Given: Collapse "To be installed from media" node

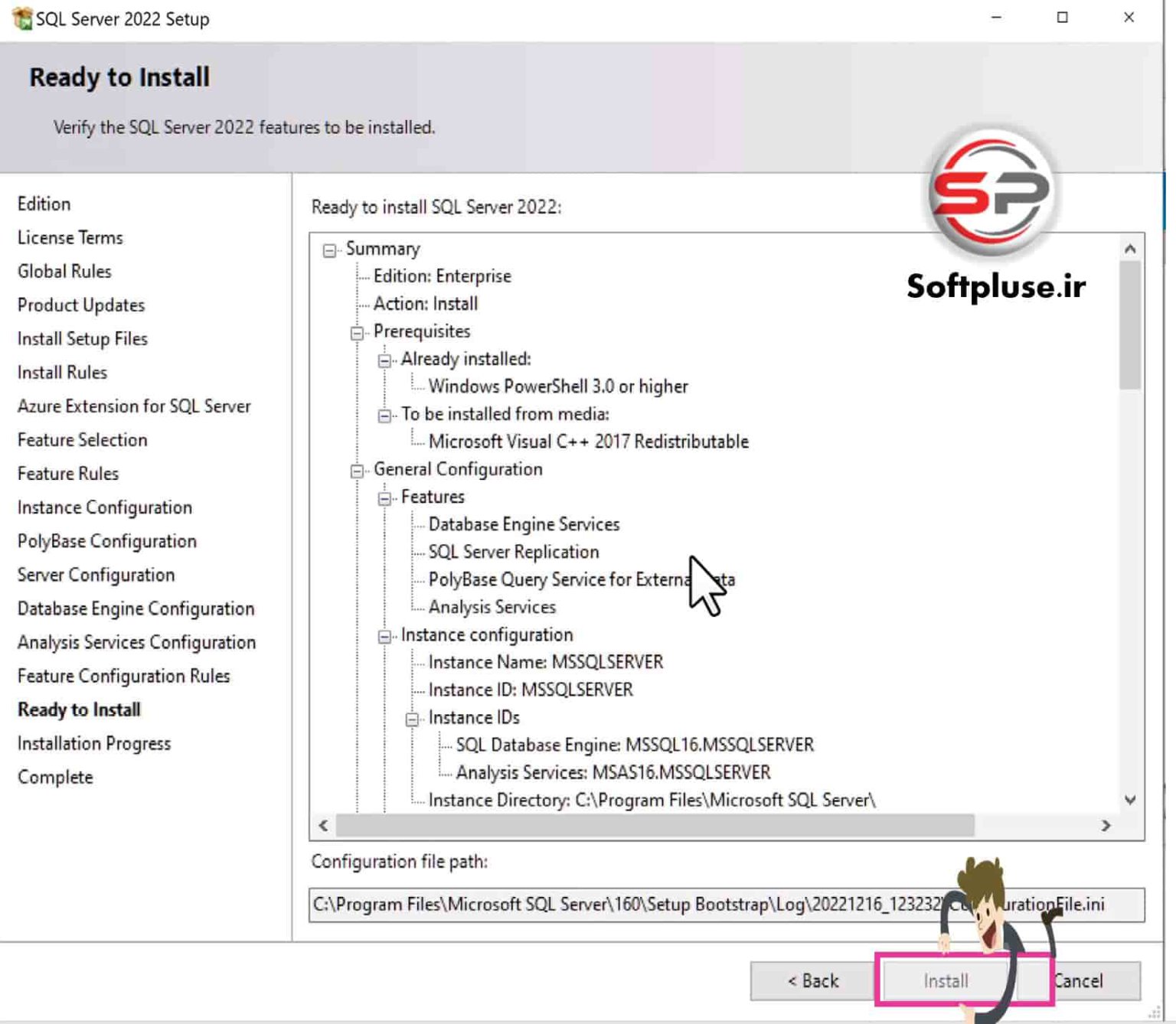Looking at the screenshot, I should [385, 414].
